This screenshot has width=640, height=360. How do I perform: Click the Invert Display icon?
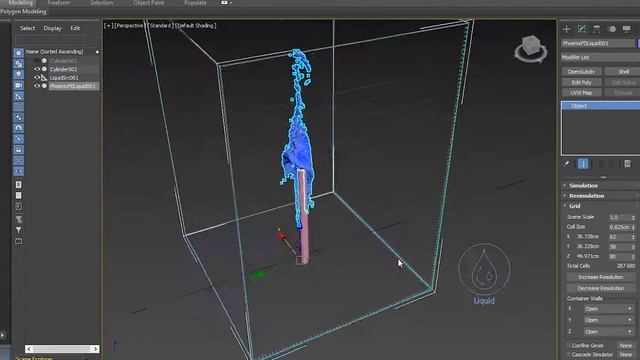[18, 207]
